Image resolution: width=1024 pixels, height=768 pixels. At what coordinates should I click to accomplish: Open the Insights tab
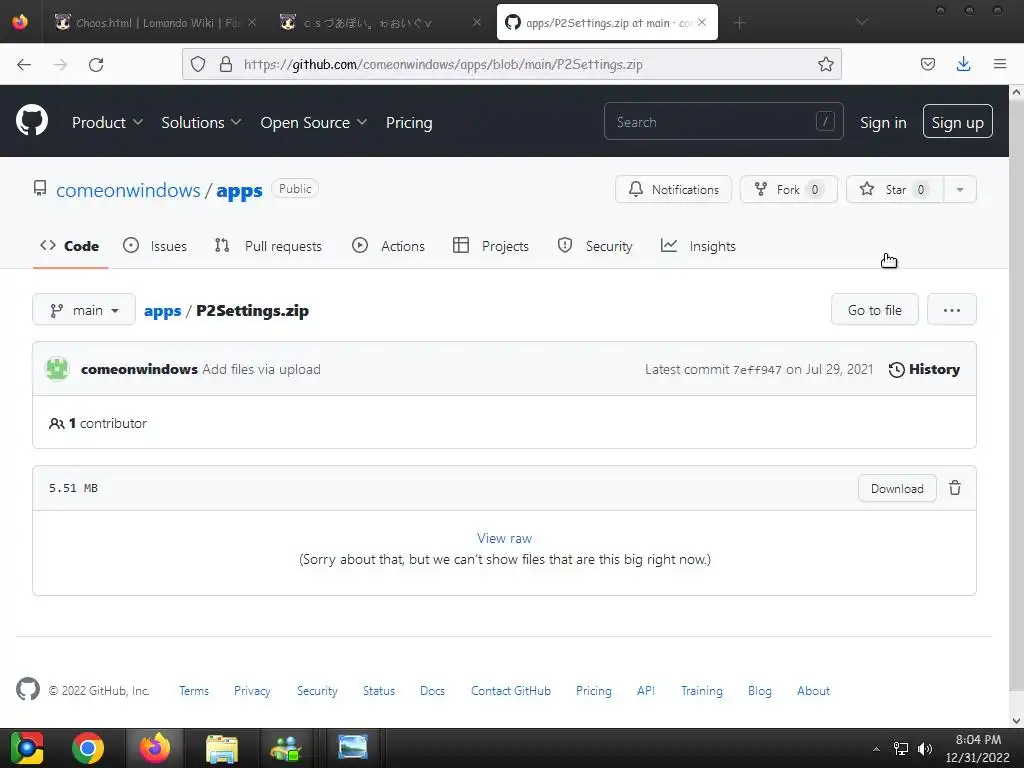click(x=698, y=246)
